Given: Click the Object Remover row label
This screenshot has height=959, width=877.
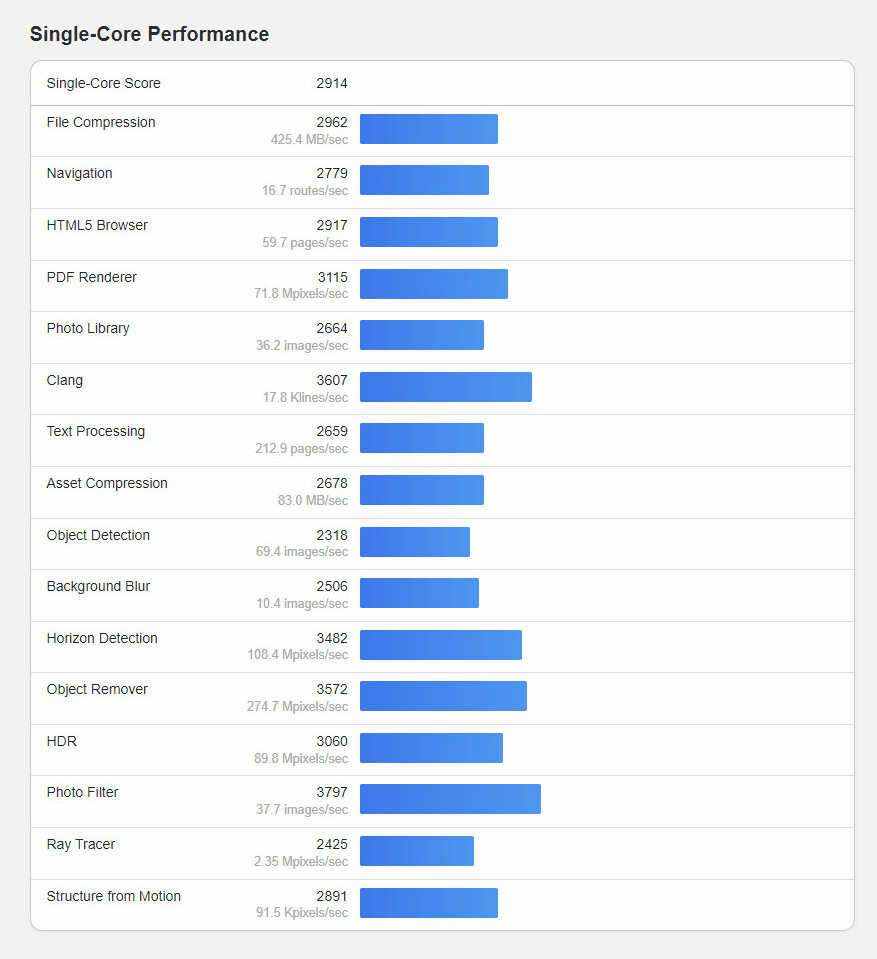Looking at the screenshot, I should tap(97, 689).
